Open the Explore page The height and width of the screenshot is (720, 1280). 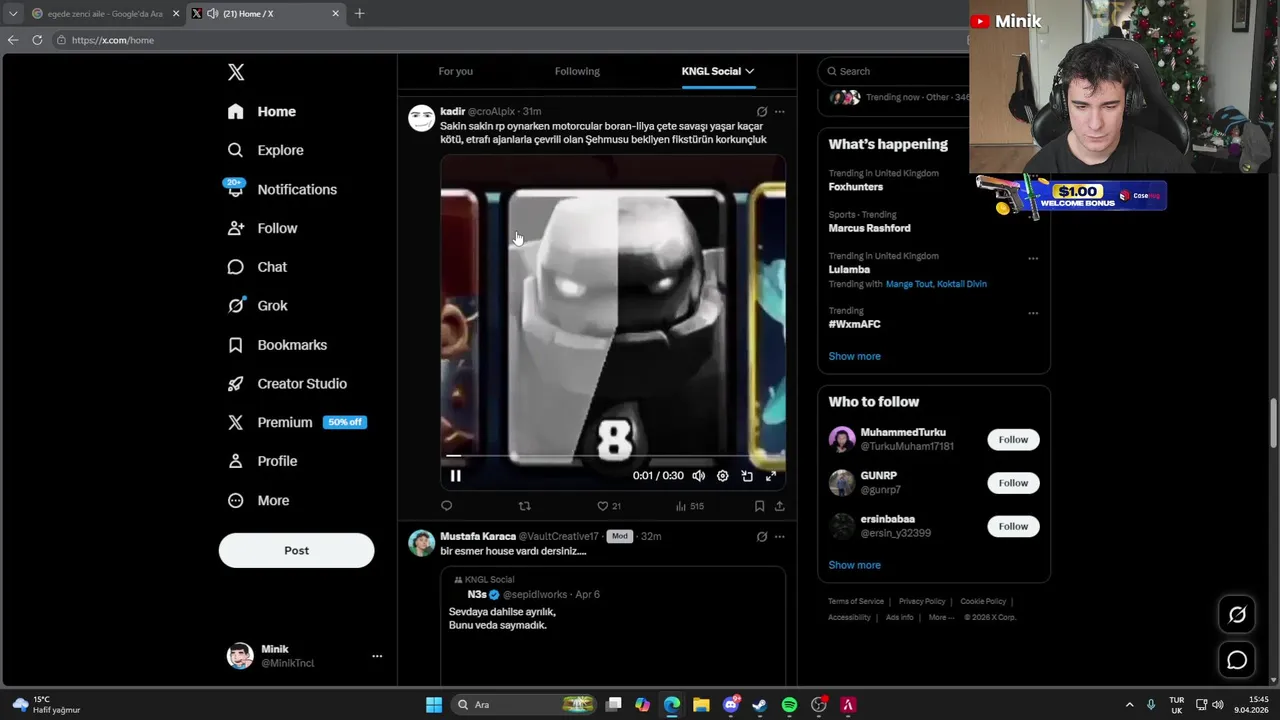point(265,150)
